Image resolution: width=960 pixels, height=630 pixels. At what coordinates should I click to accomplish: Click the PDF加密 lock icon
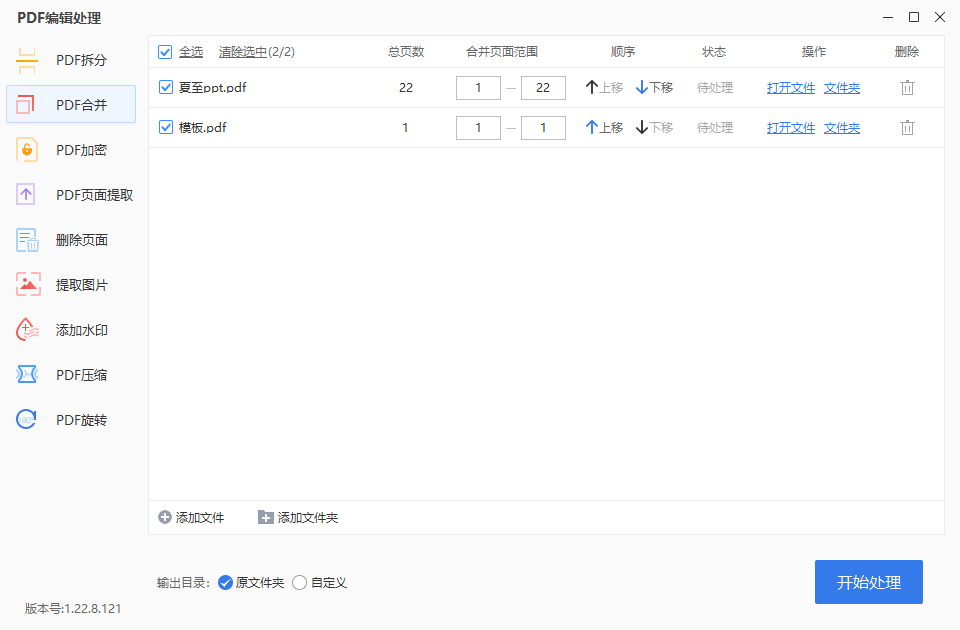(x=27, y=150)
